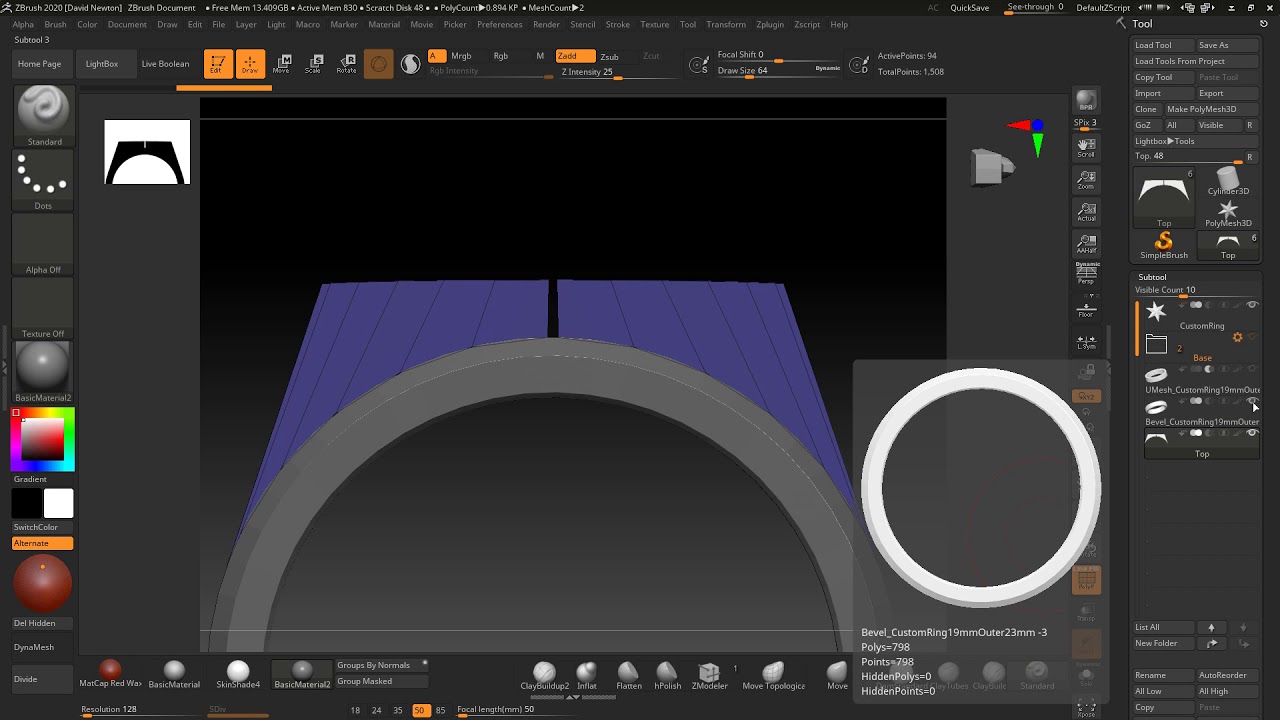Adjust the Draw Size slider
Image resolution: width=1280 pixels, height=720 pixels.
(x=779, y=71)
